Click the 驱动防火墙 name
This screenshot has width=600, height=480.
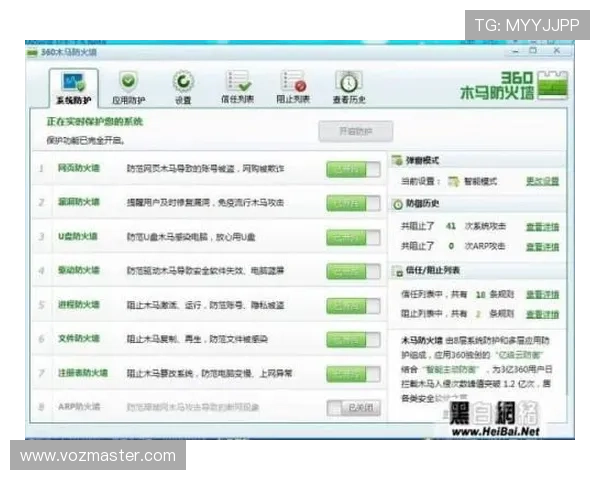point(79,270)
